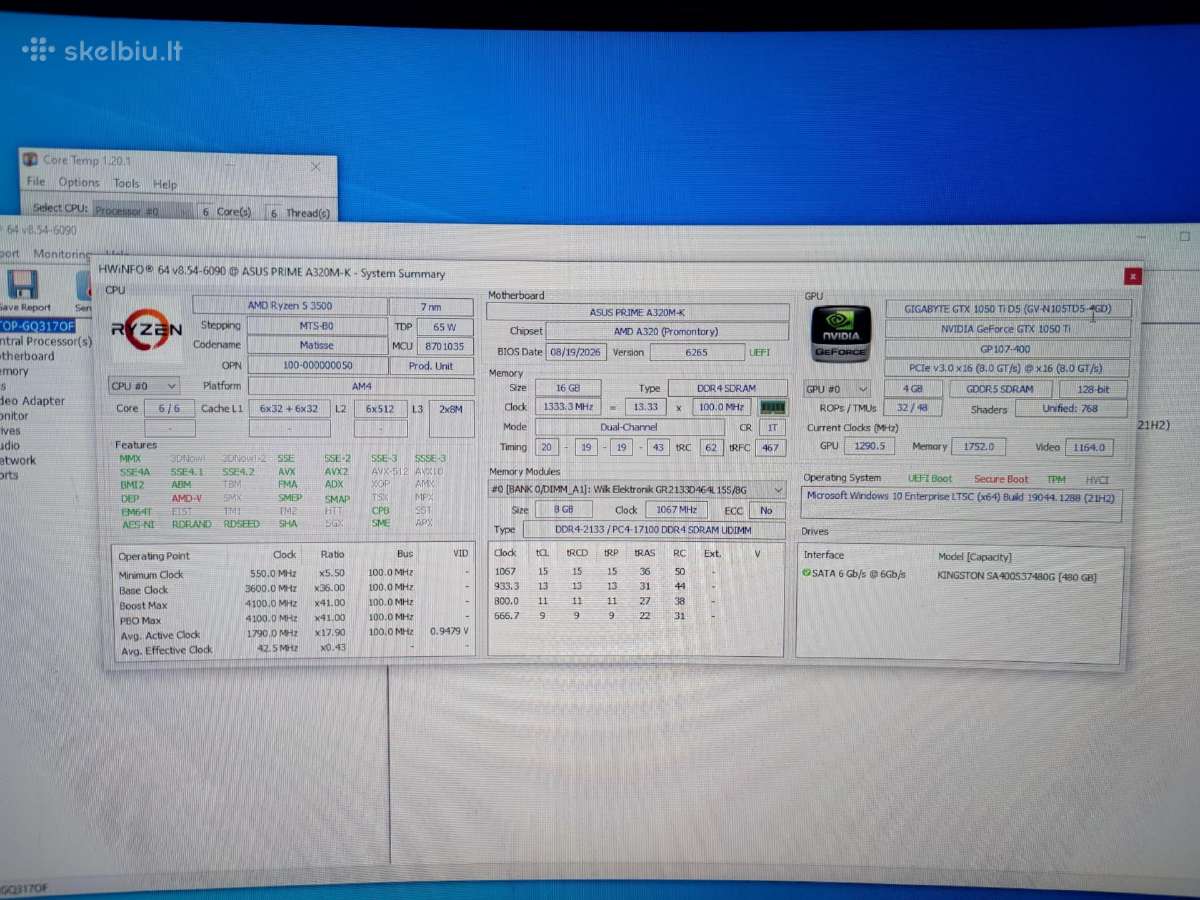Open the Monitoring menu in HWiNFO main window
Viewport: 1200px width, 900px height.
[x=62, y=254]
